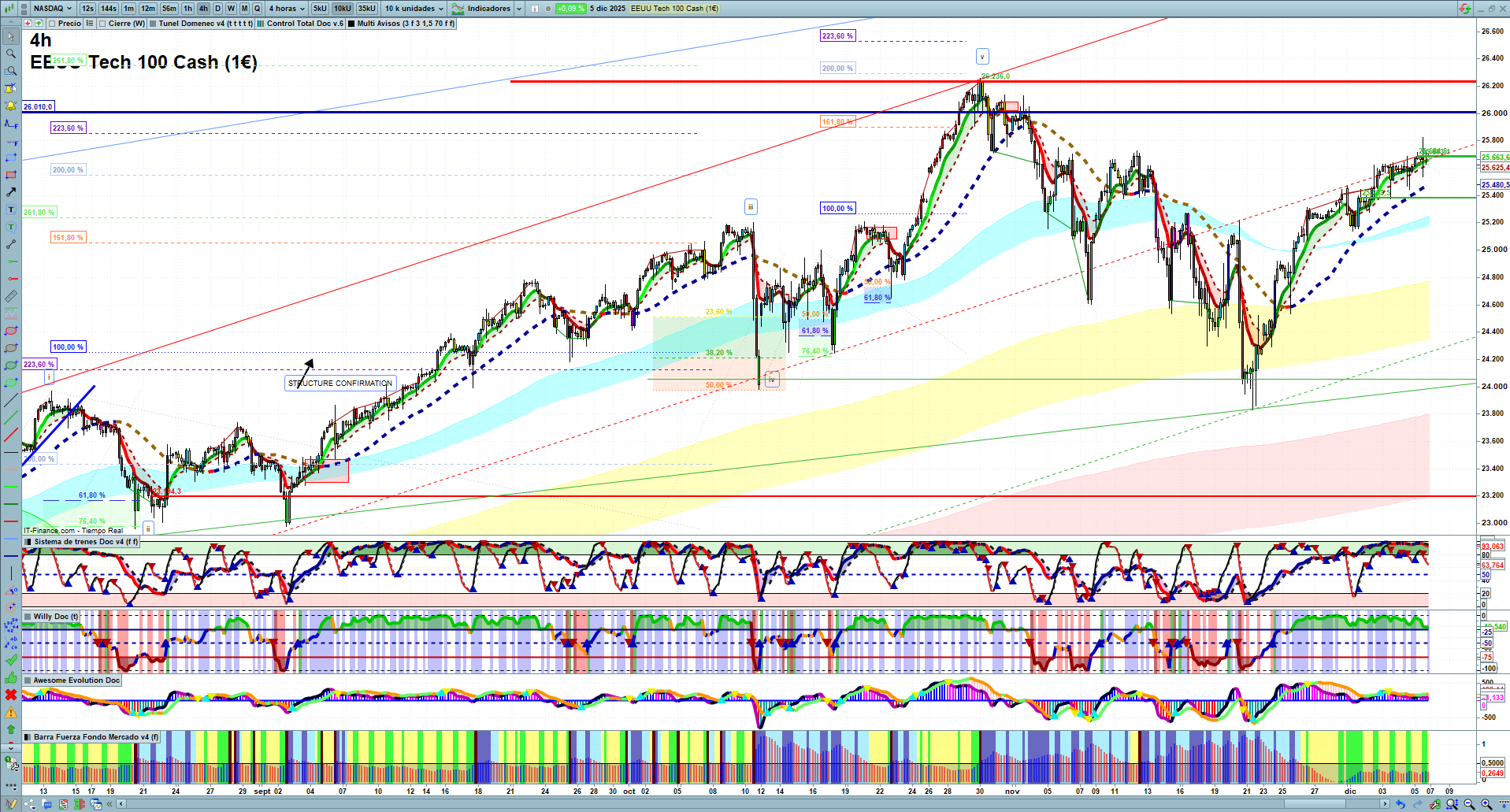This screenshot has height=812, width=1510.
Task: Expand the list icon after Precio
Action: 90,24
